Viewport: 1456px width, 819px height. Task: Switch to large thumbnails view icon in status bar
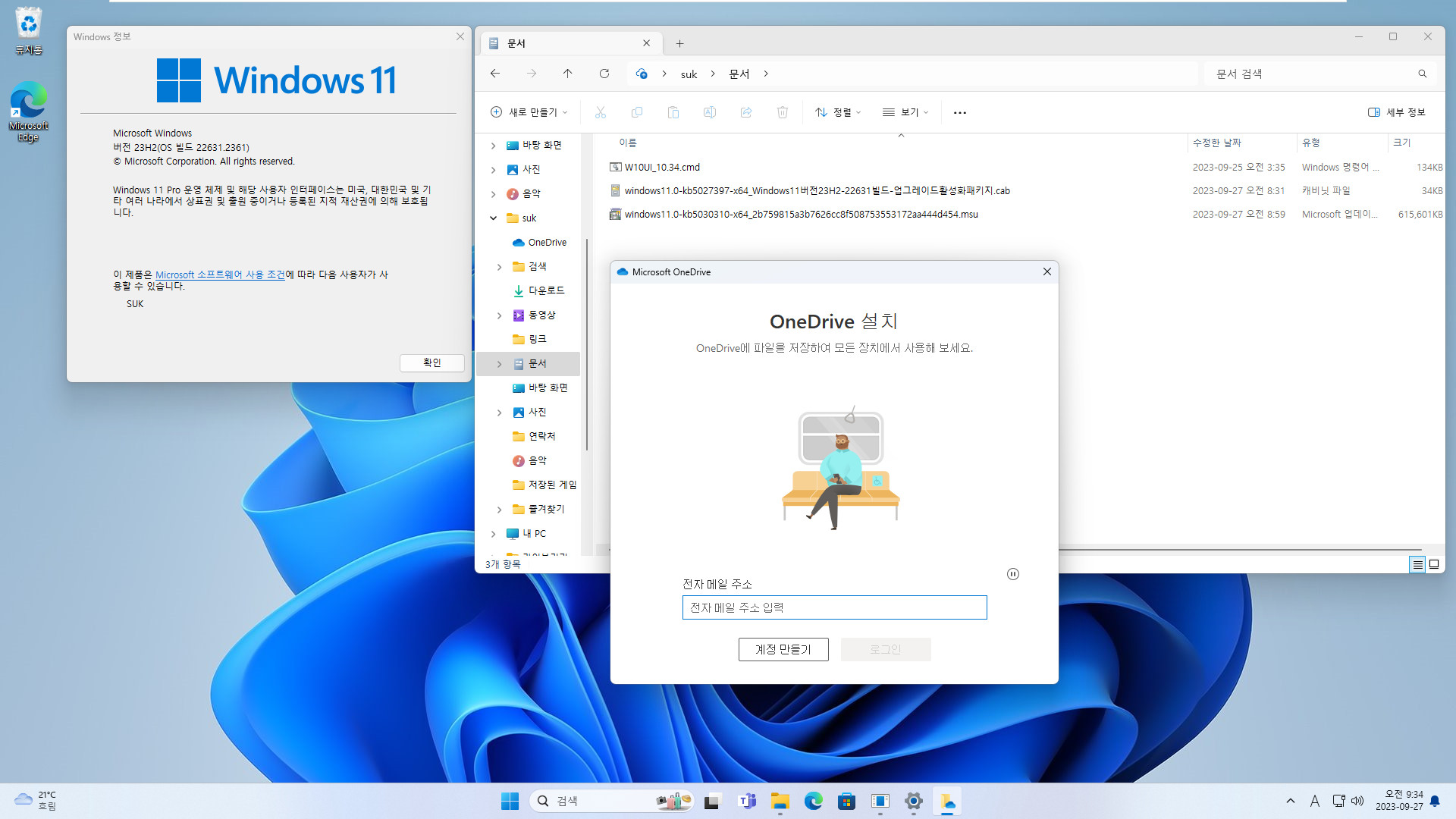(x=1433, y=564)
